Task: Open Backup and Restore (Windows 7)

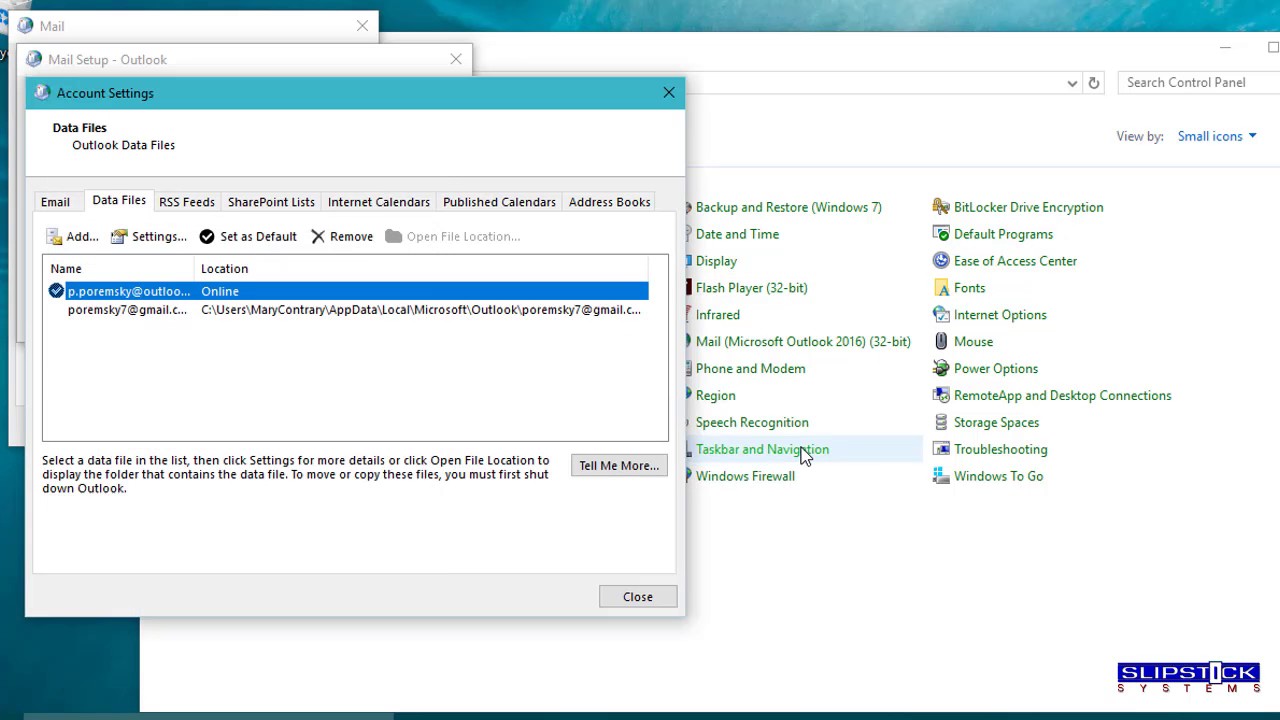Action: click(x=789, y=207)
